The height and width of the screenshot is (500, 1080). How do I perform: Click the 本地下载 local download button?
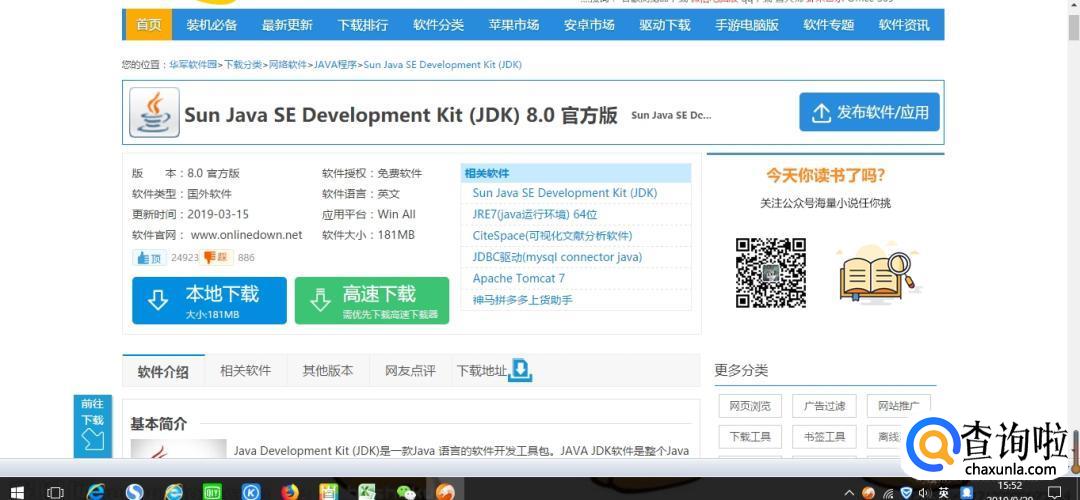pyautogui.click(x=209, y=300)
